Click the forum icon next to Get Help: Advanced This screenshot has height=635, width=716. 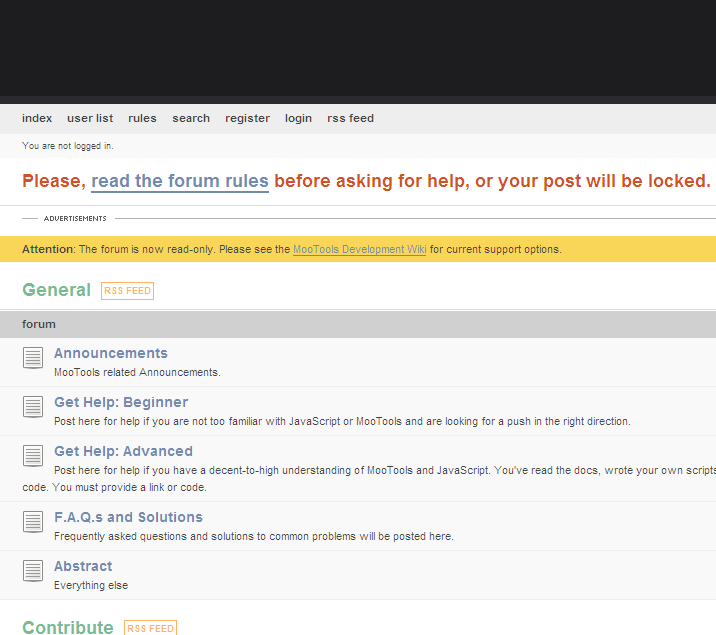pos(33,456)
